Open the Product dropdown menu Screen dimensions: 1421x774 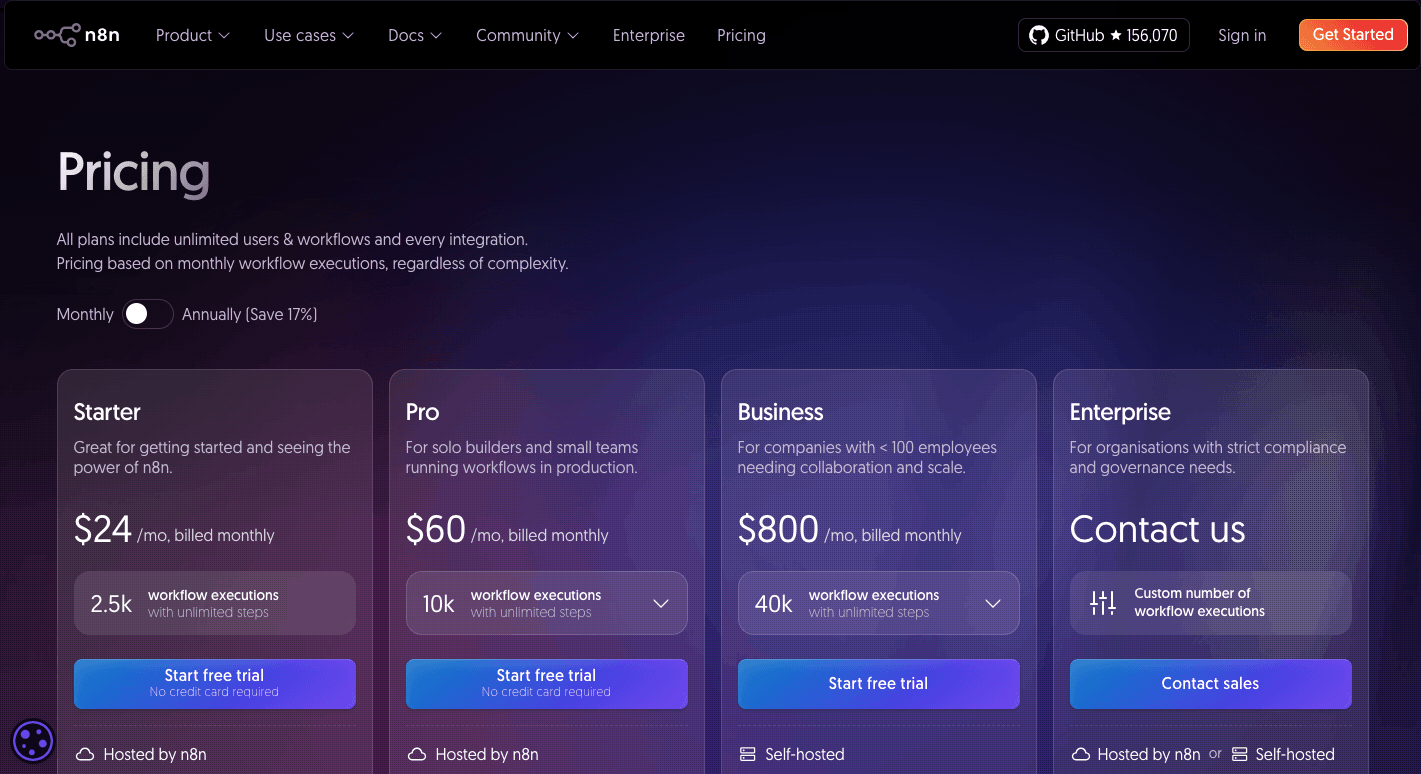click(x=192, y=35)
